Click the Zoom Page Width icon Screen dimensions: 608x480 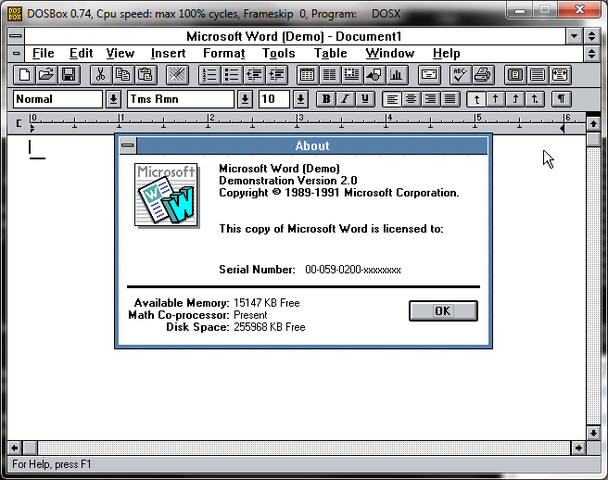click(x=560, y=75)
